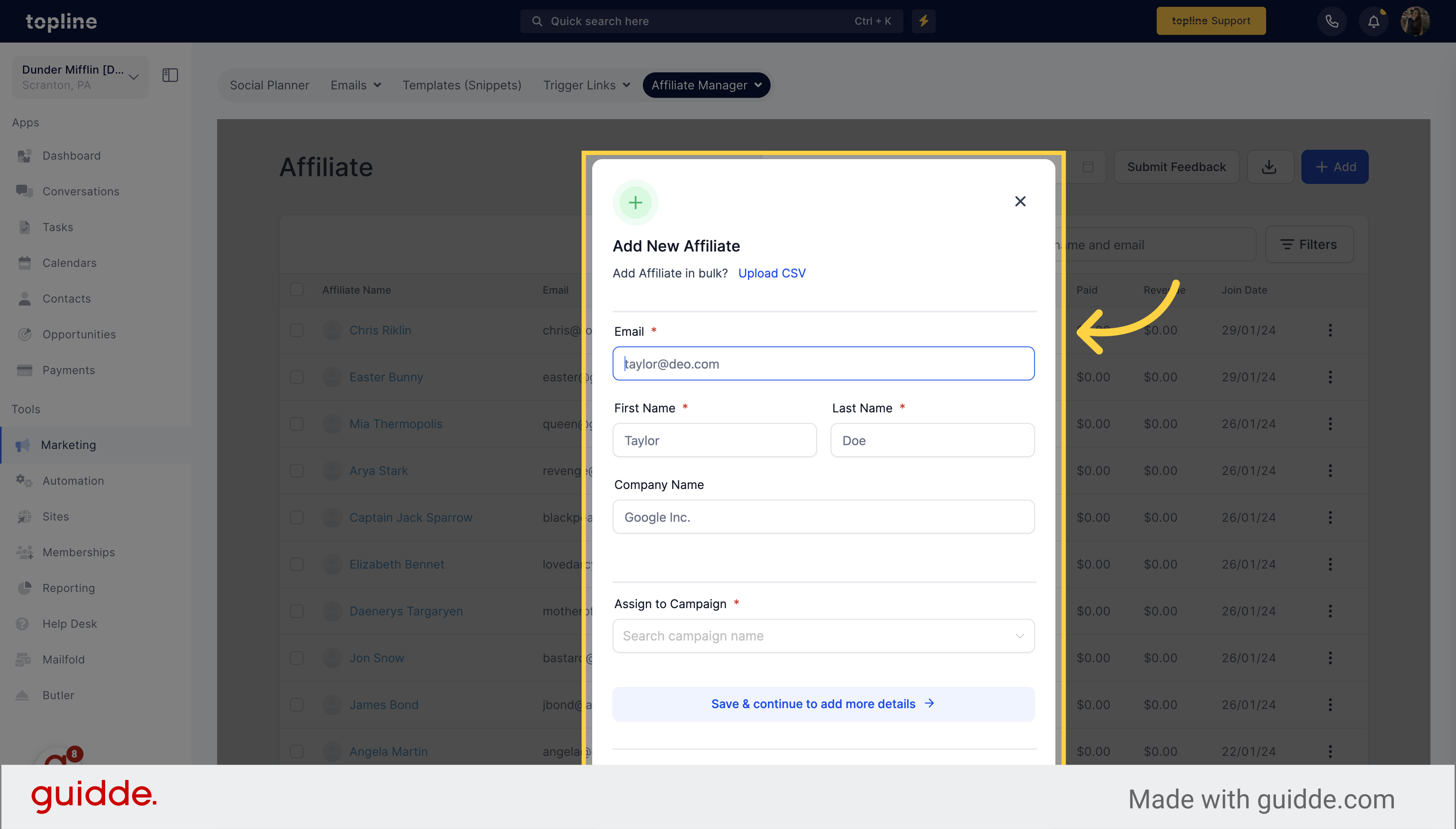
Task: Open the Dashboard sidebar icon
Action: 25,155
